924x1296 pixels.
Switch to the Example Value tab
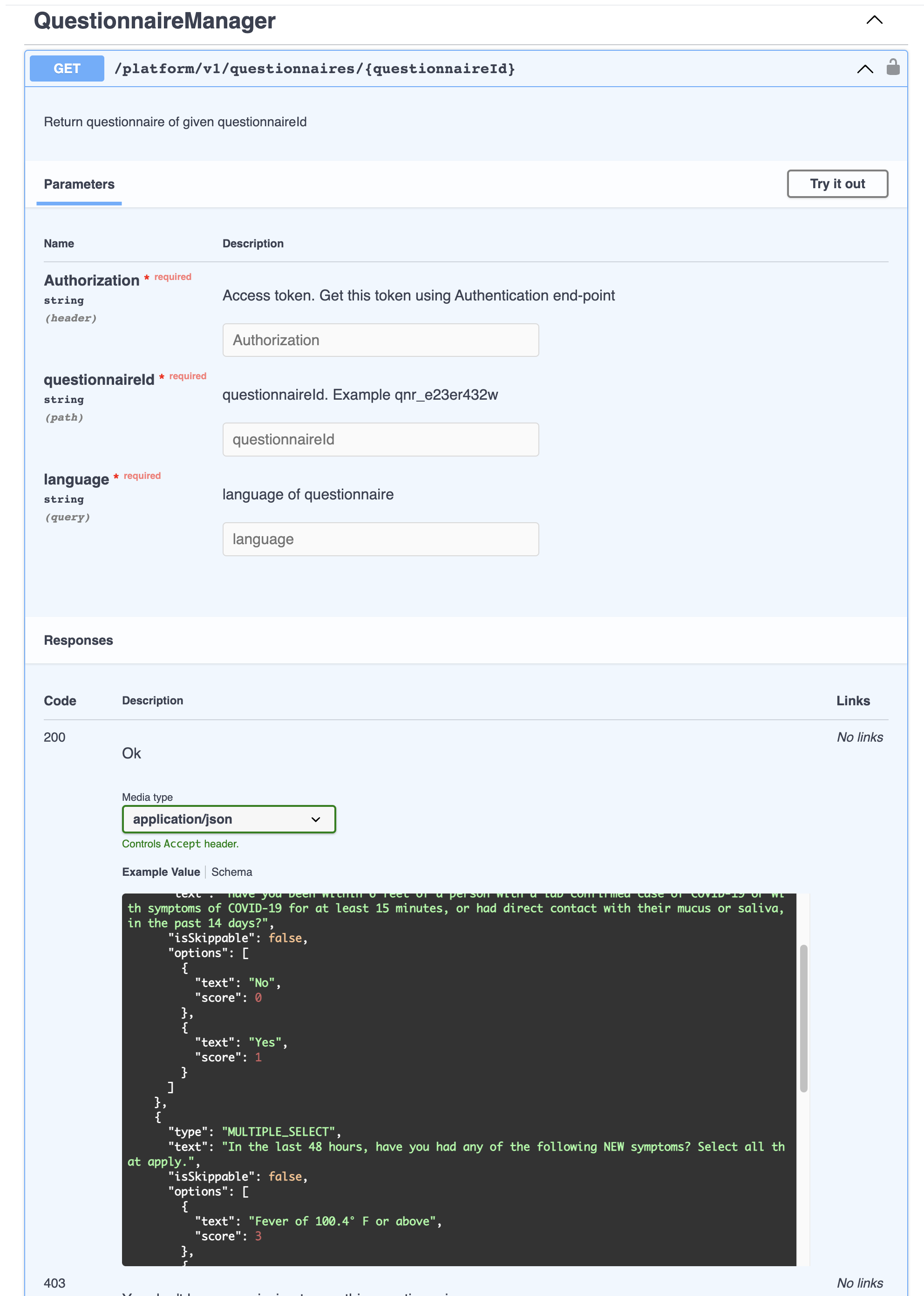pyautogui.click(x=161, y=872)
